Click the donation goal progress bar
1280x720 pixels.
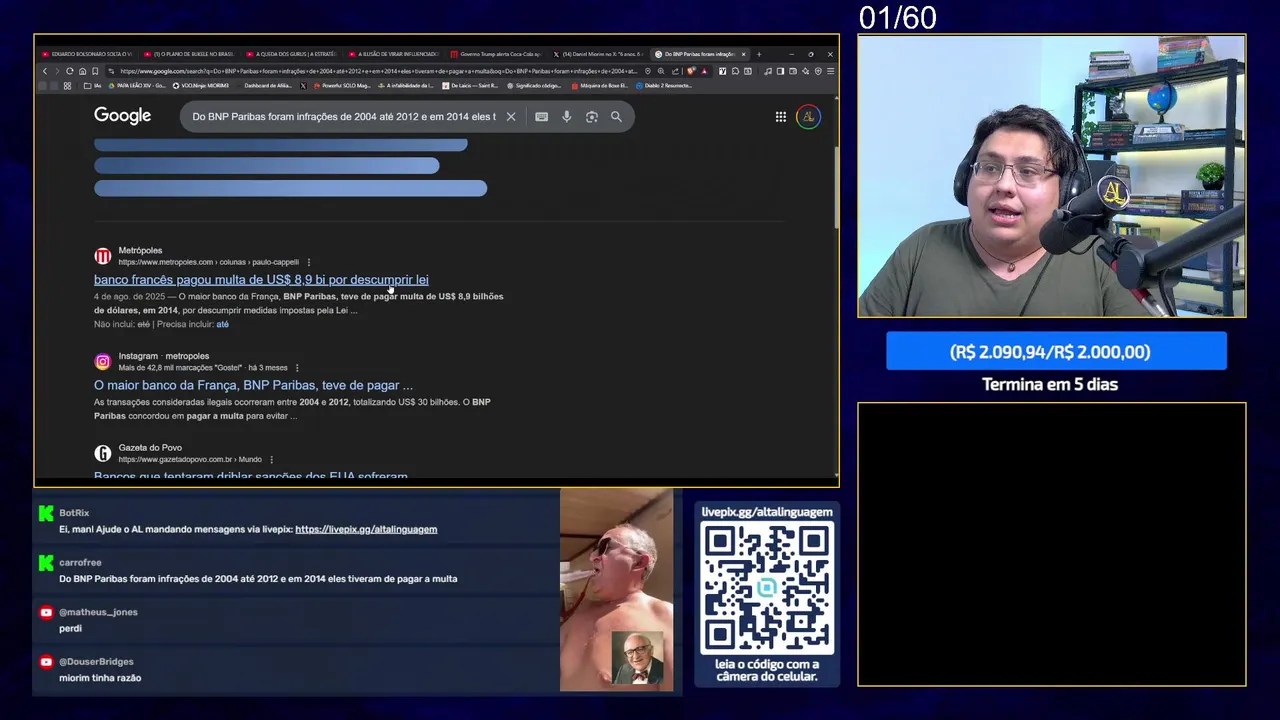click(x=1056, y=352)
